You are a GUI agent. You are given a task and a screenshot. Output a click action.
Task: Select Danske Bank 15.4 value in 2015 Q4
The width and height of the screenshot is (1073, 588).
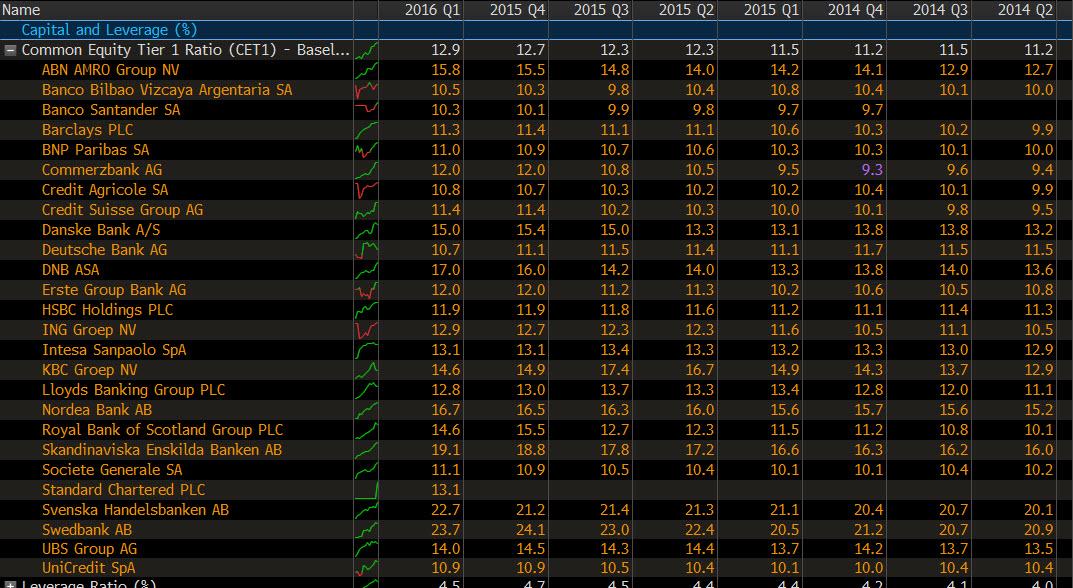531,229
